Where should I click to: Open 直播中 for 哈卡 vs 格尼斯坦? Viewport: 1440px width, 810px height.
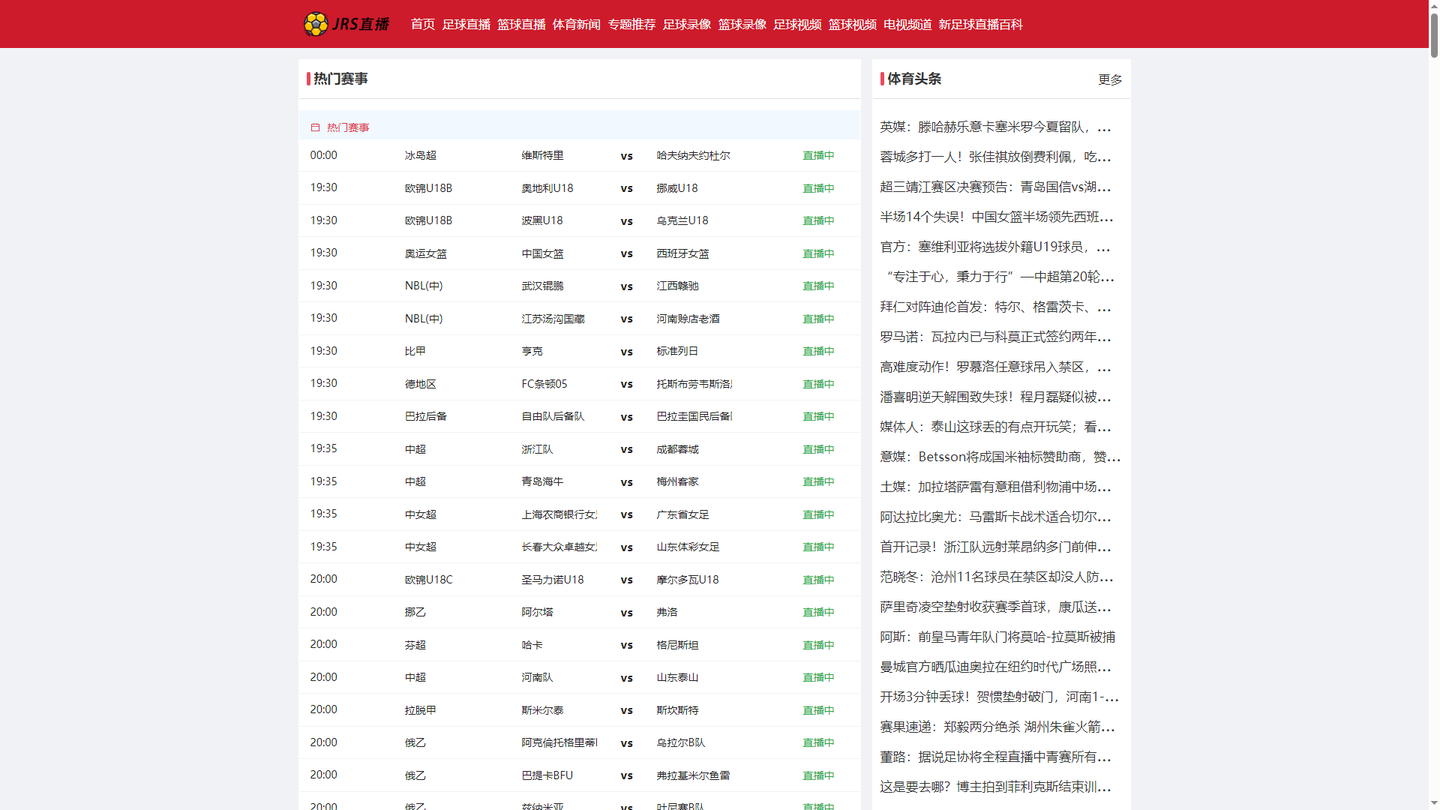click(818, 645)
